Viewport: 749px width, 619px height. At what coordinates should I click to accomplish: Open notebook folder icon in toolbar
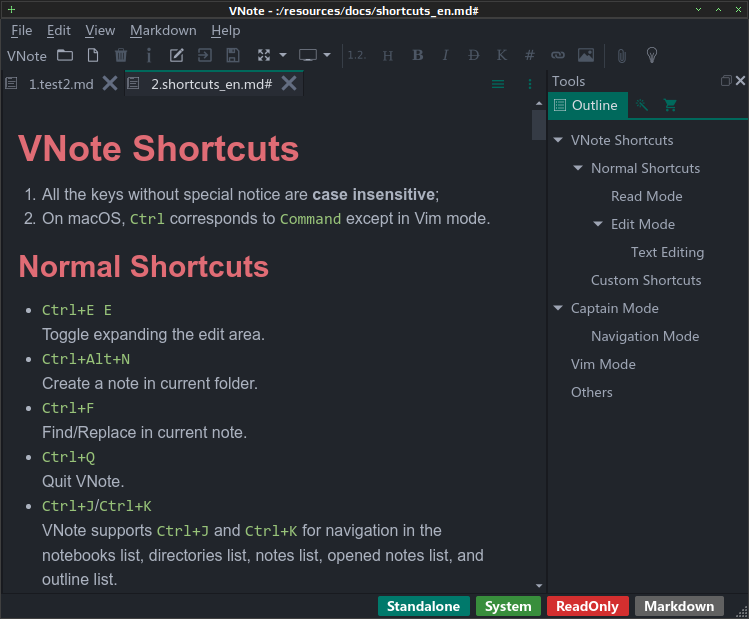(65, 55)
